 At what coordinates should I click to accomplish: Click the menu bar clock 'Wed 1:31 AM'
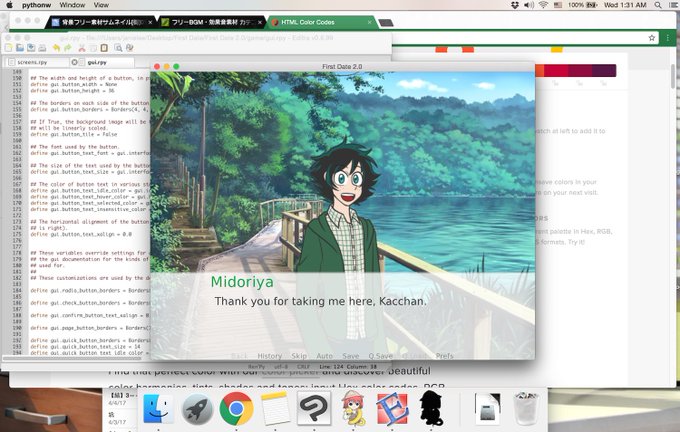pyautogui.click(x=625, y=5)
